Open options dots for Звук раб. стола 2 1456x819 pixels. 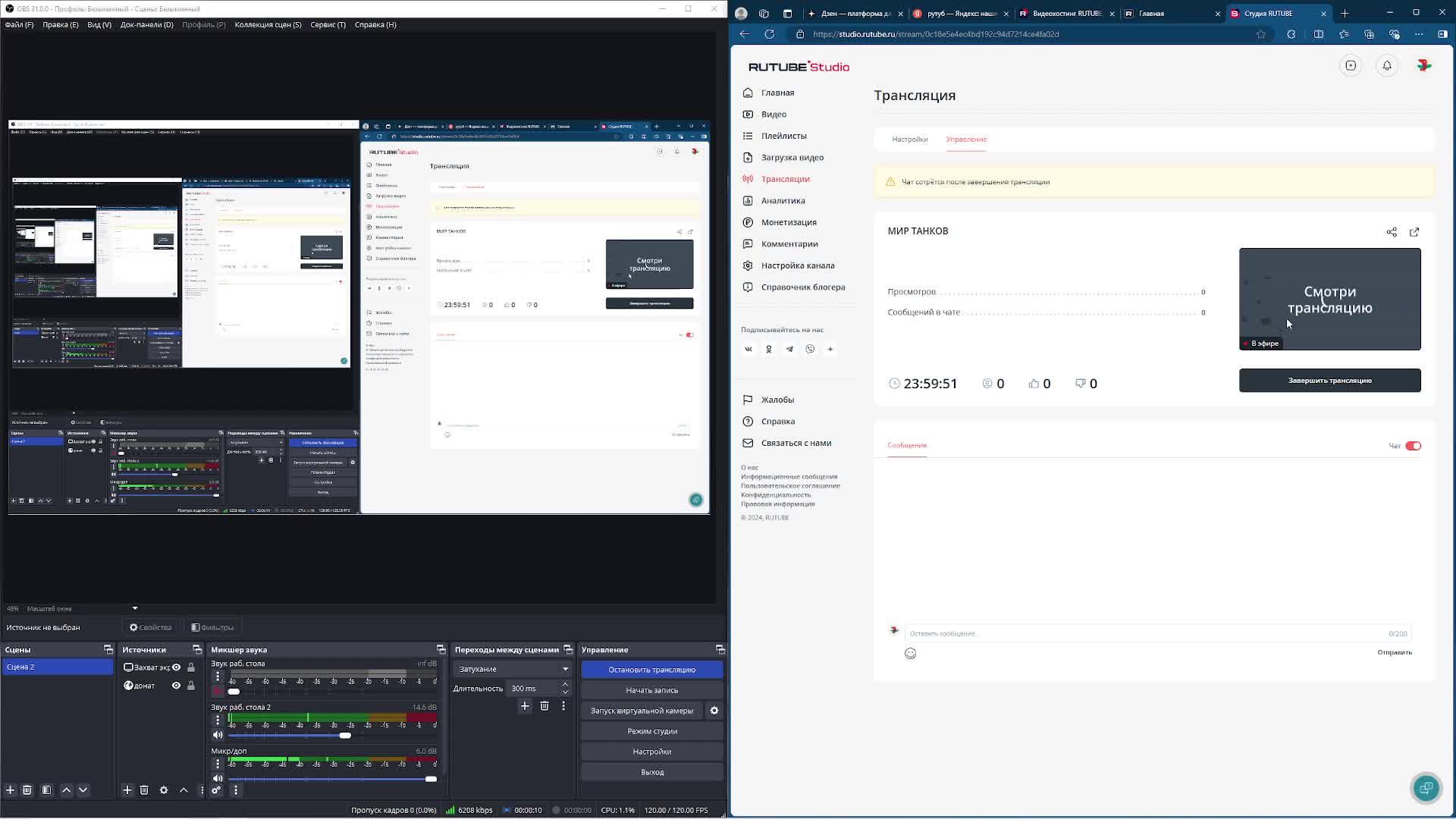pos(218,720)
